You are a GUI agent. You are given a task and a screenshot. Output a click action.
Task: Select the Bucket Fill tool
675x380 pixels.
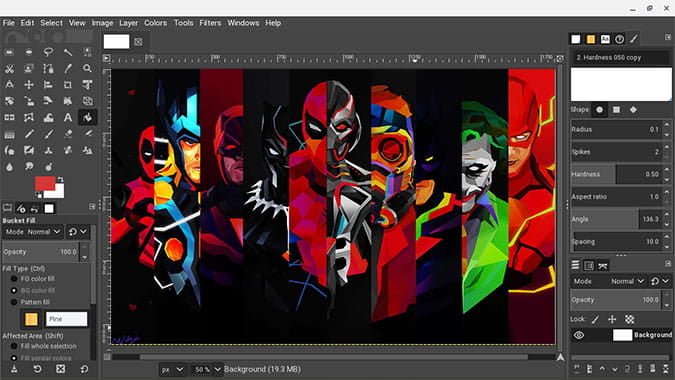[x=87, y=117]
